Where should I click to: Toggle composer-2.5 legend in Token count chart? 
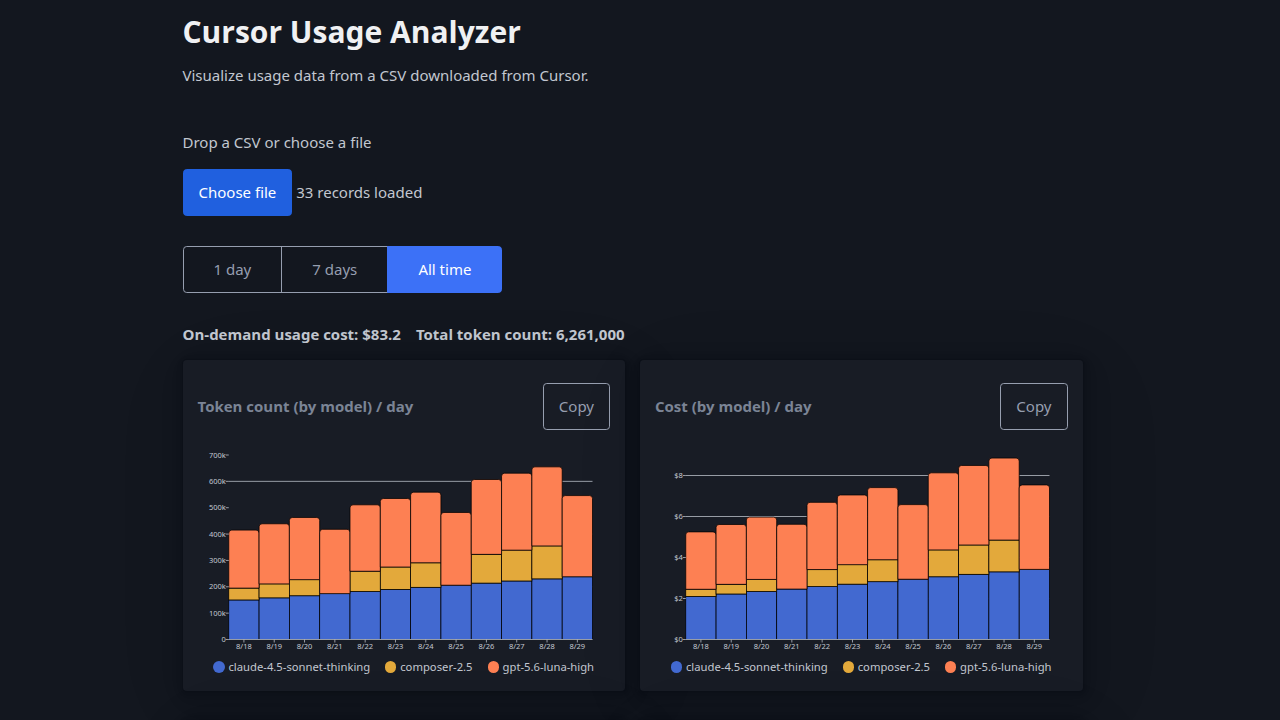(x=428, y=667)
